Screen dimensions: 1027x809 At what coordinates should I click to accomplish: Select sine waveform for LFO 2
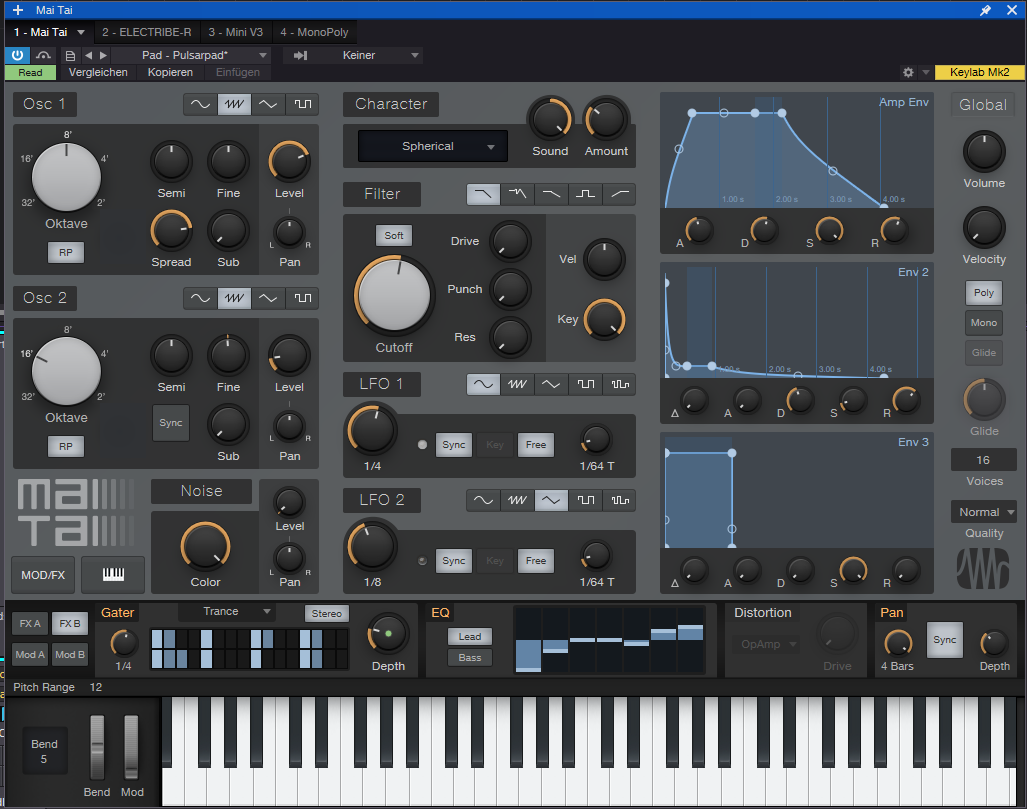(x=483, y=500)
